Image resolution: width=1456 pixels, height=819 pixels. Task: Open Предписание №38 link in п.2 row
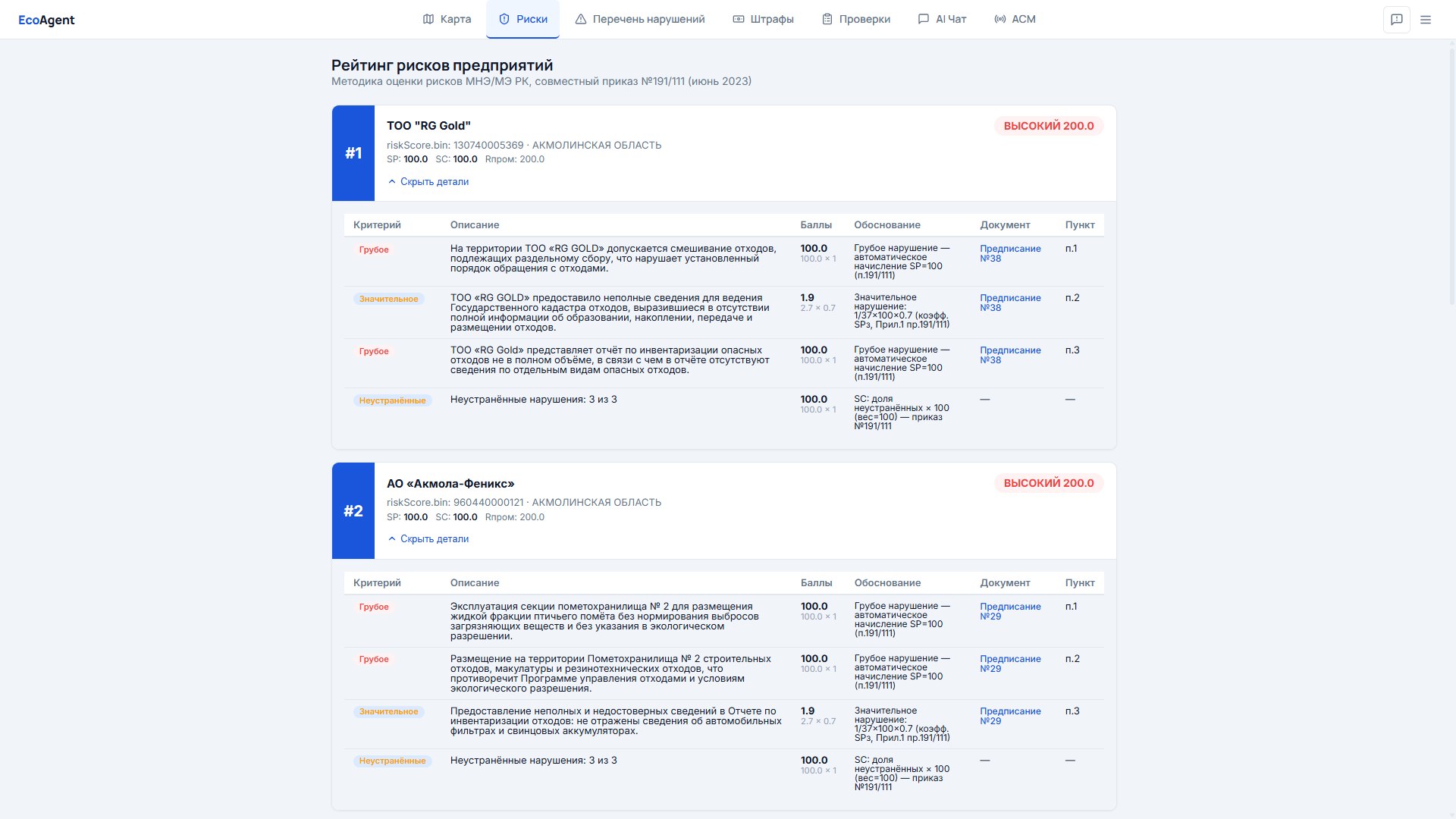[x=1010, y=303]
